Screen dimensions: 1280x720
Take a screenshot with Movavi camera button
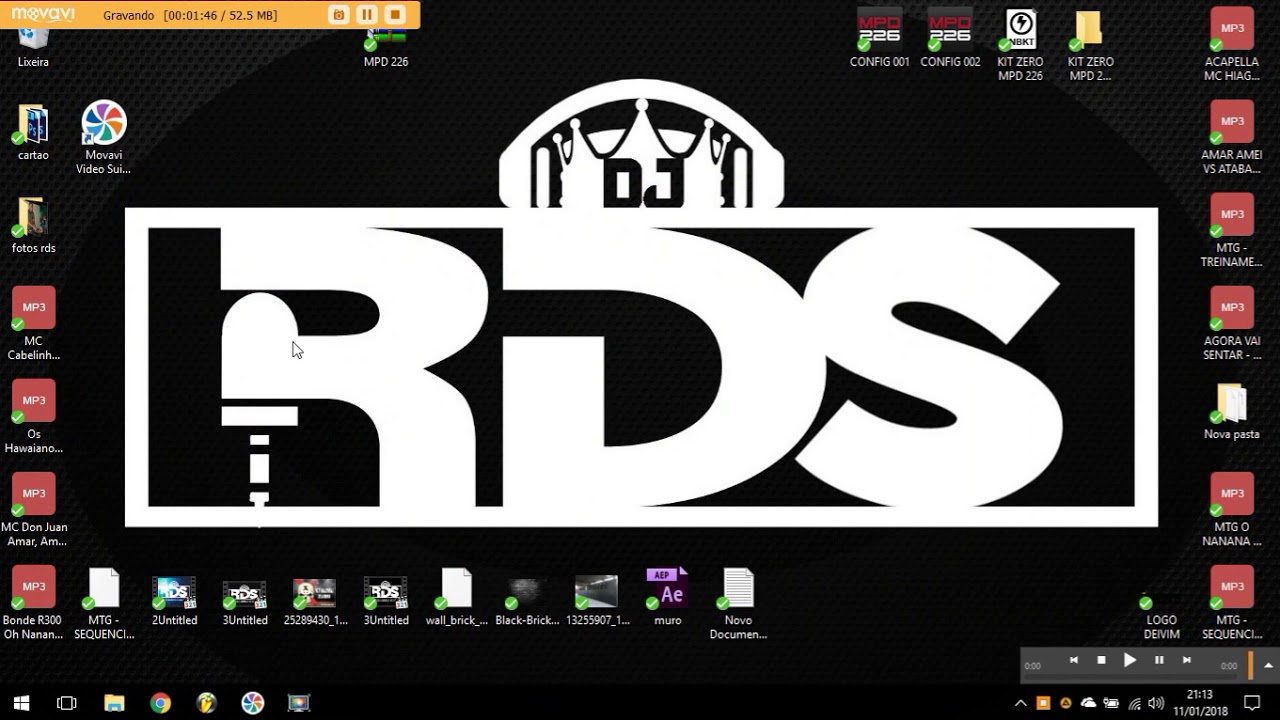point(339,15)
